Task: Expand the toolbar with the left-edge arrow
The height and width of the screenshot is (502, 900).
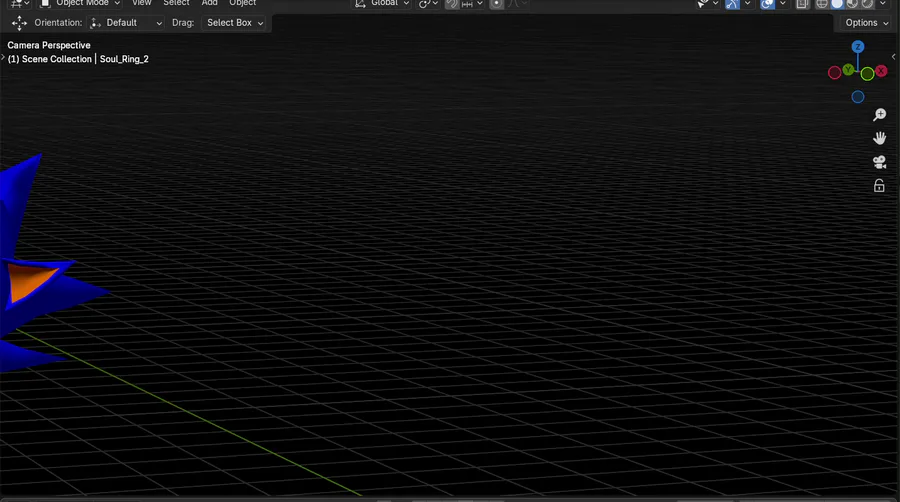Action: point(3,57)
